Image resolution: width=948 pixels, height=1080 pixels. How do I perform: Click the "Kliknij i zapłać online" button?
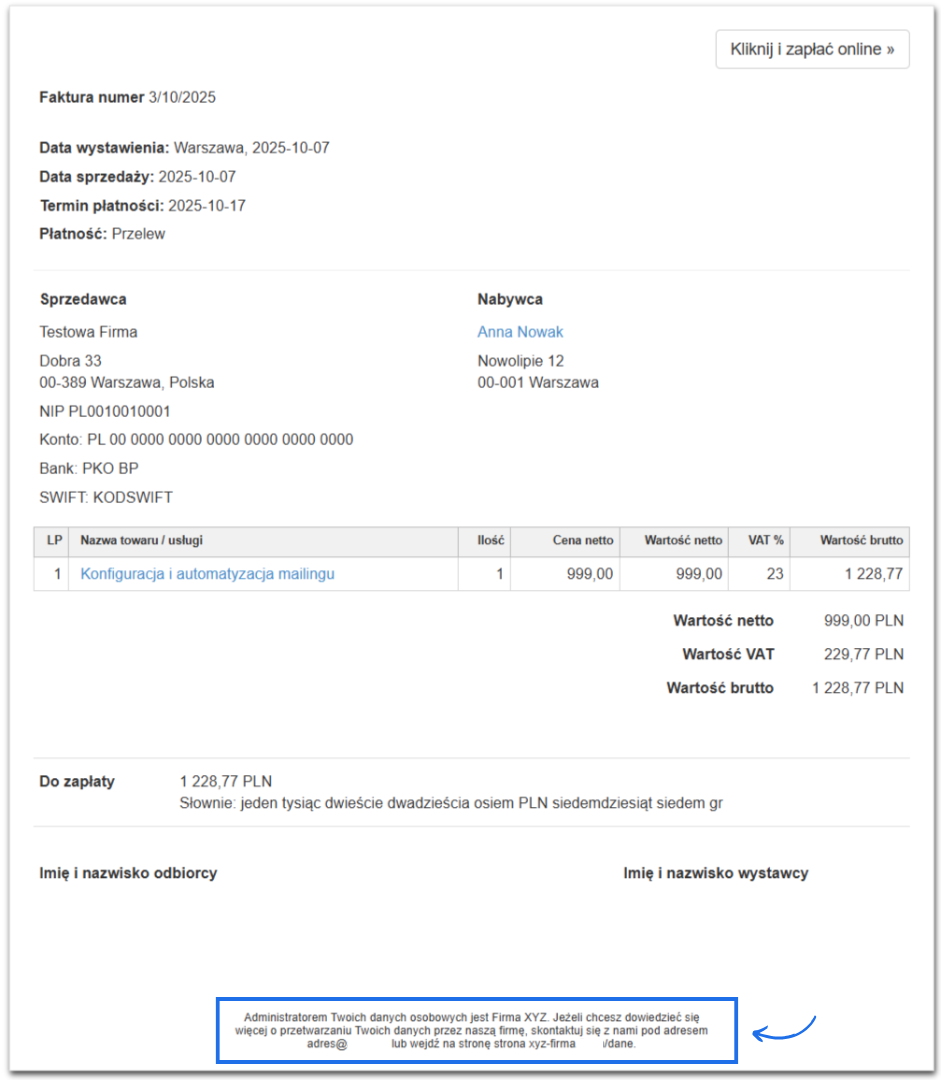812,49
